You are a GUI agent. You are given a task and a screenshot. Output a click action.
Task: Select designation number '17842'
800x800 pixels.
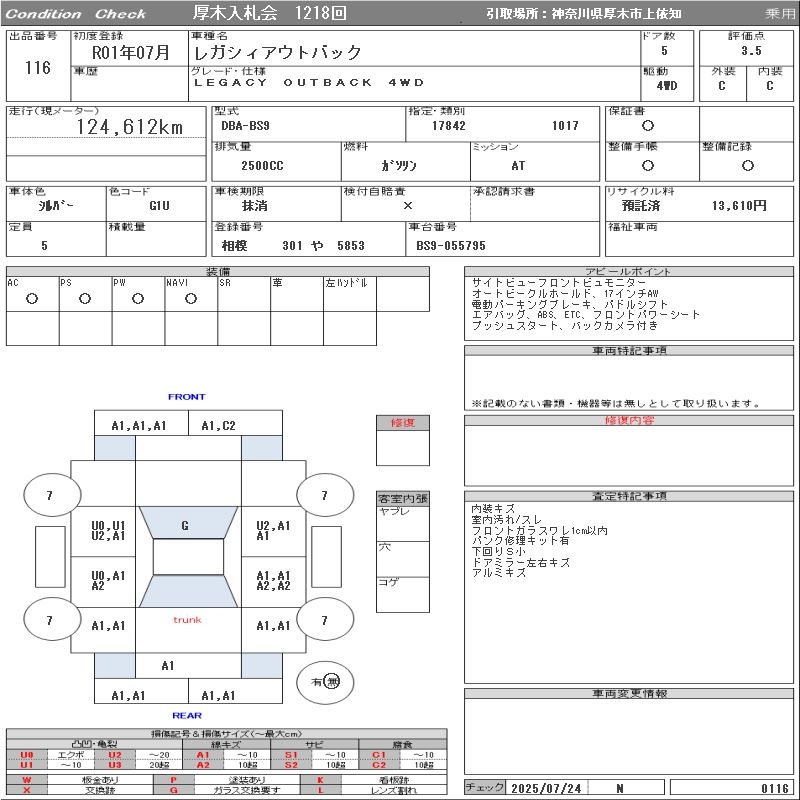[449, 126]
